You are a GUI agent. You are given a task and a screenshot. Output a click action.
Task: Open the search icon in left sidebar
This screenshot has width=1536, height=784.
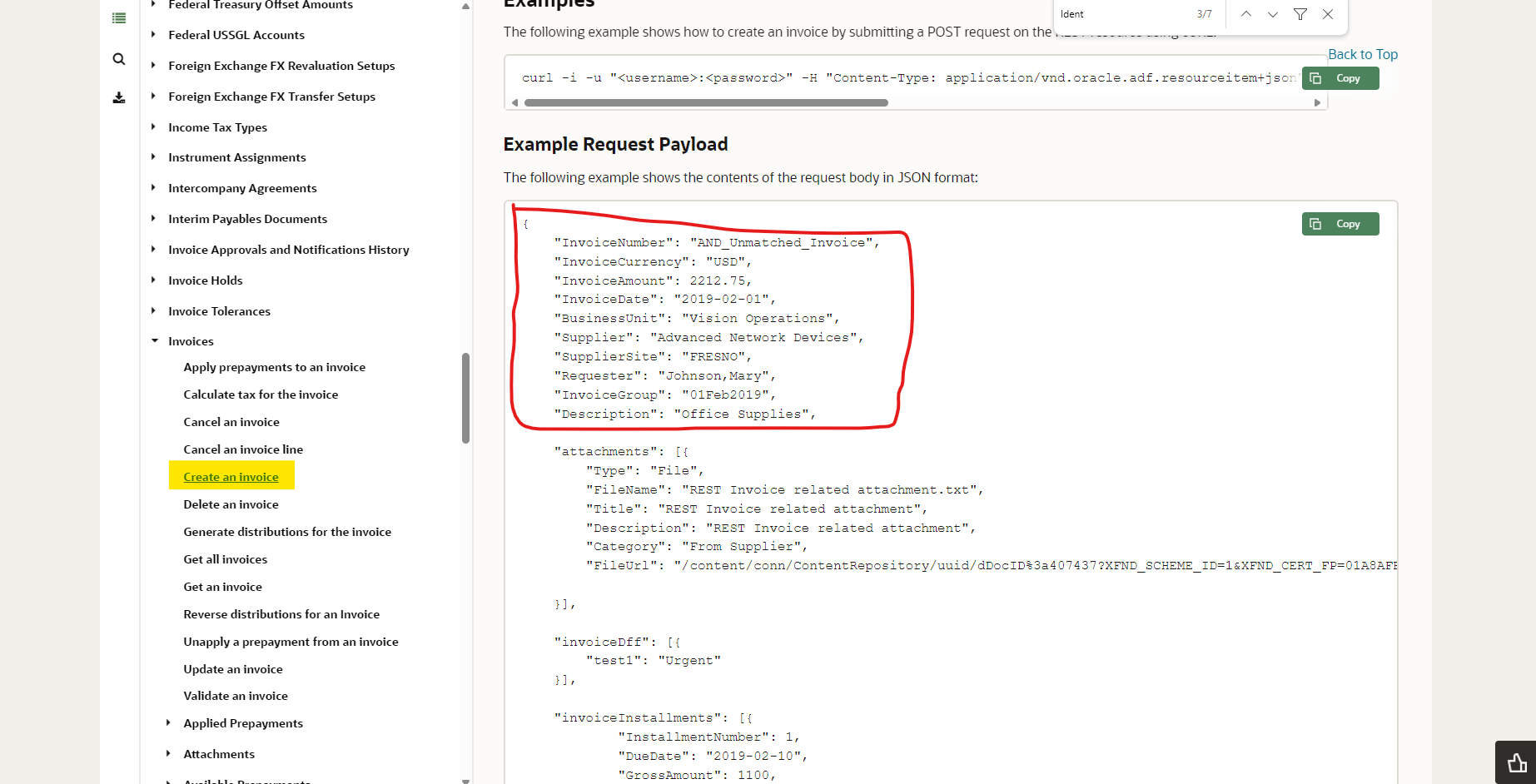tap(119, 59)
